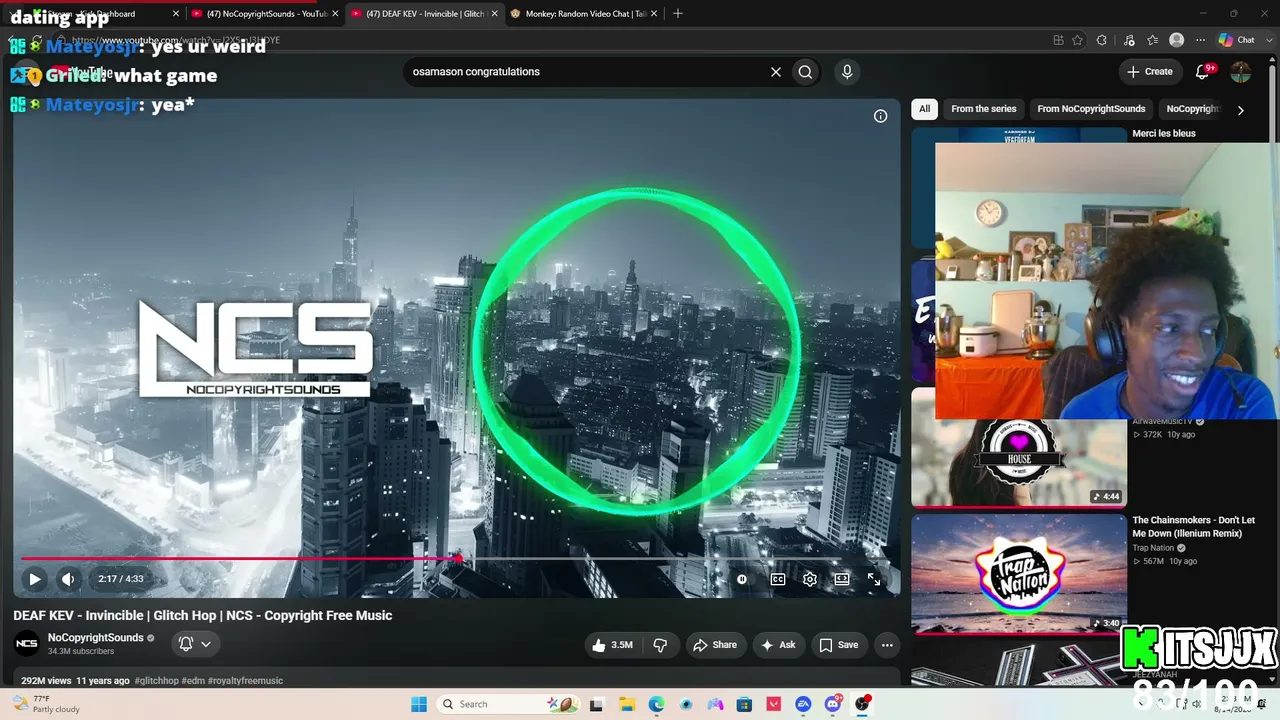Viewport: 1280px width, 720px height.
Task: Open Discord from taskbar
Action: 832,704
